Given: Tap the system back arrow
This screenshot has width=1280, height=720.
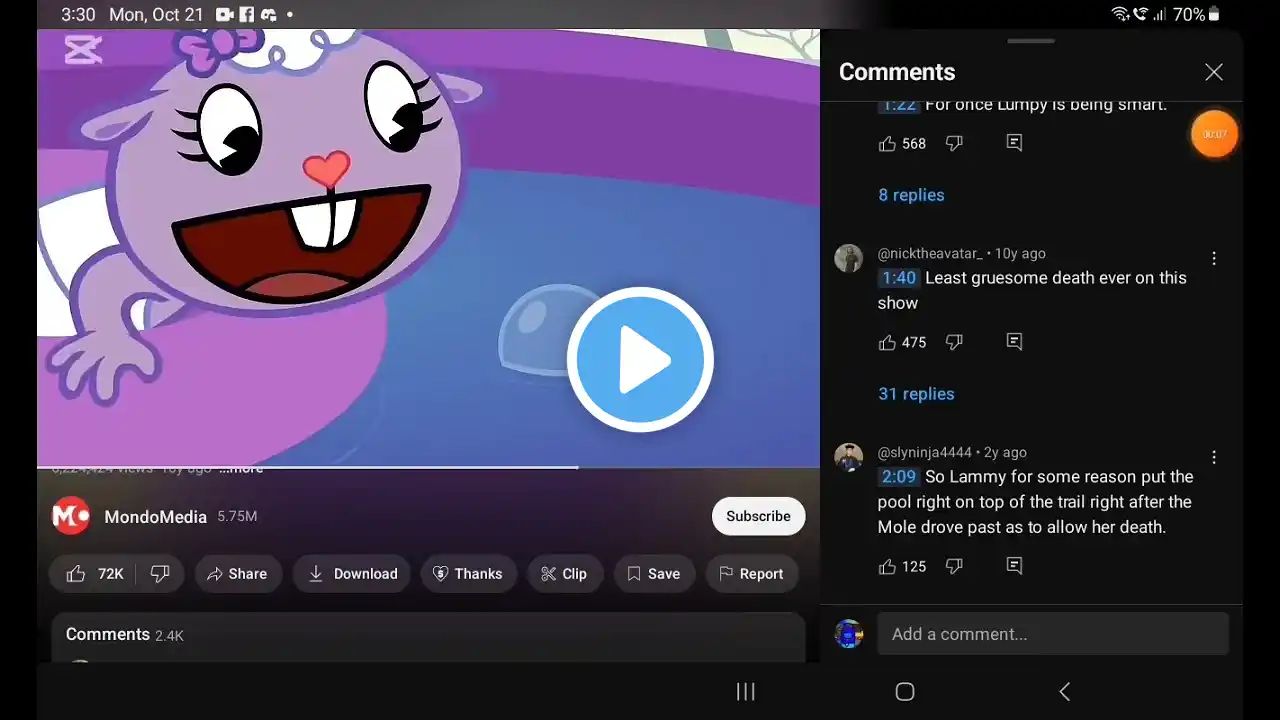Looking at the screenshot, I should tap(1064, 692).
